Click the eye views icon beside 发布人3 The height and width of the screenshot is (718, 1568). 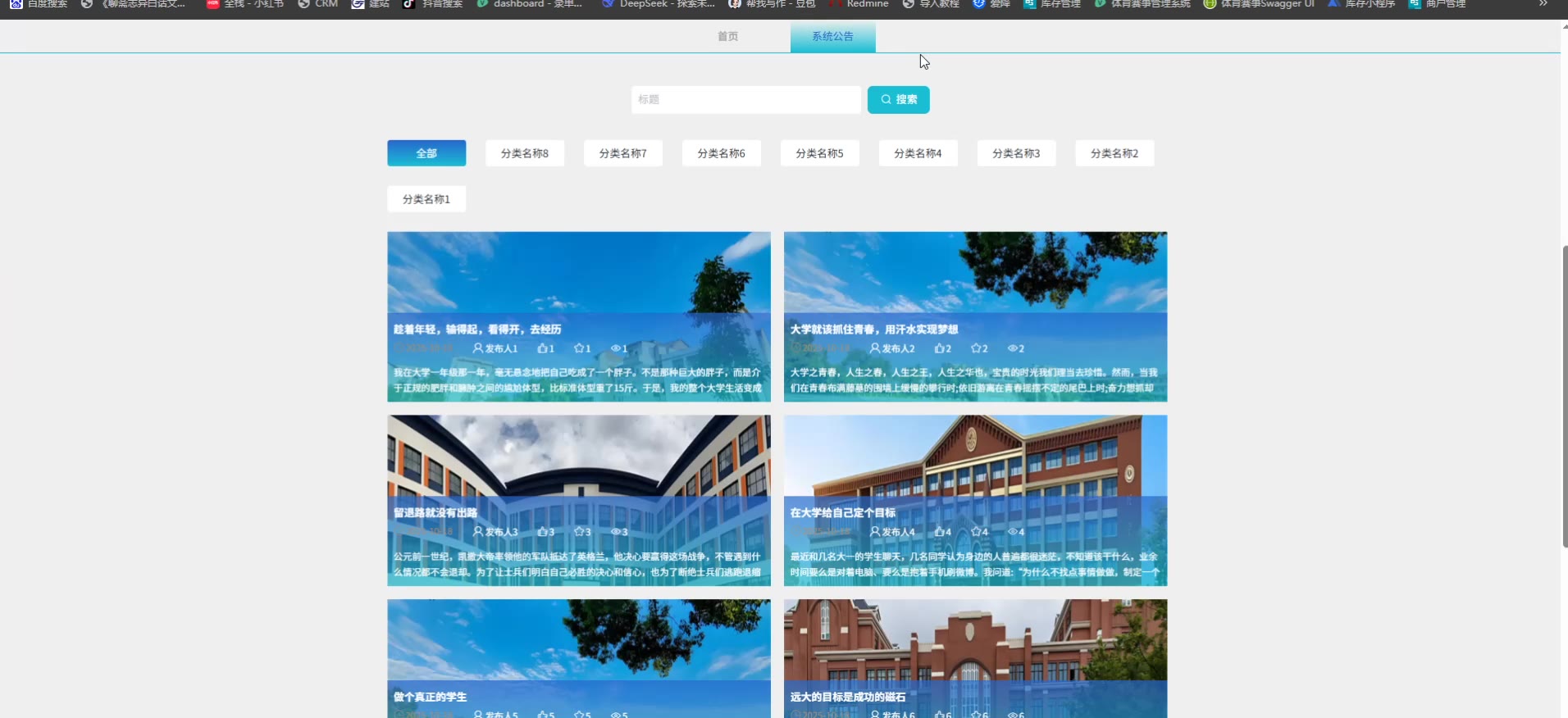click(615, 532)
